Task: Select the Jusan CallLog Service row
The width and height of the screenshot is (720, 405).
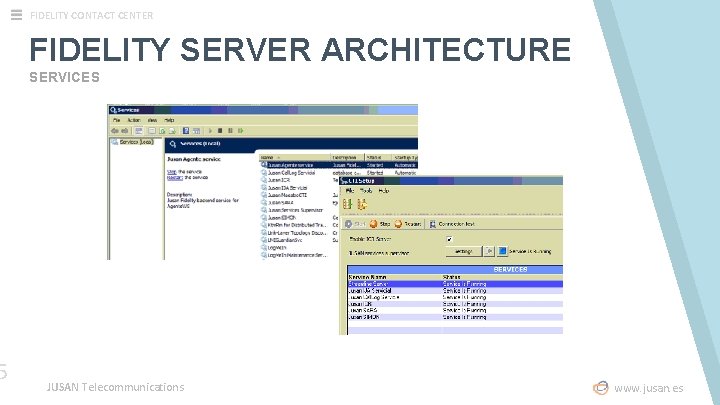Action: click(x=339, y=173)
